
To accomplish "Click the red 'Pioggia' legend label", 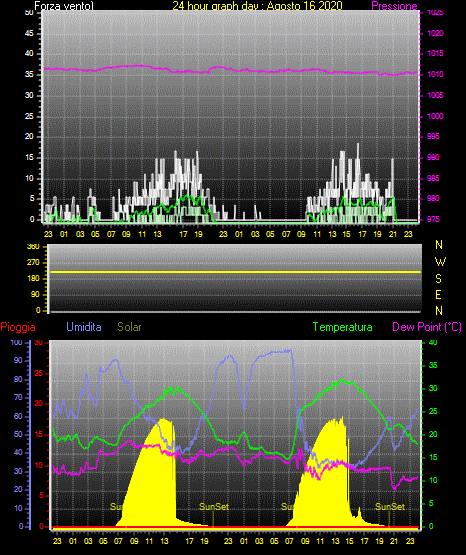I will click(18, 327).
